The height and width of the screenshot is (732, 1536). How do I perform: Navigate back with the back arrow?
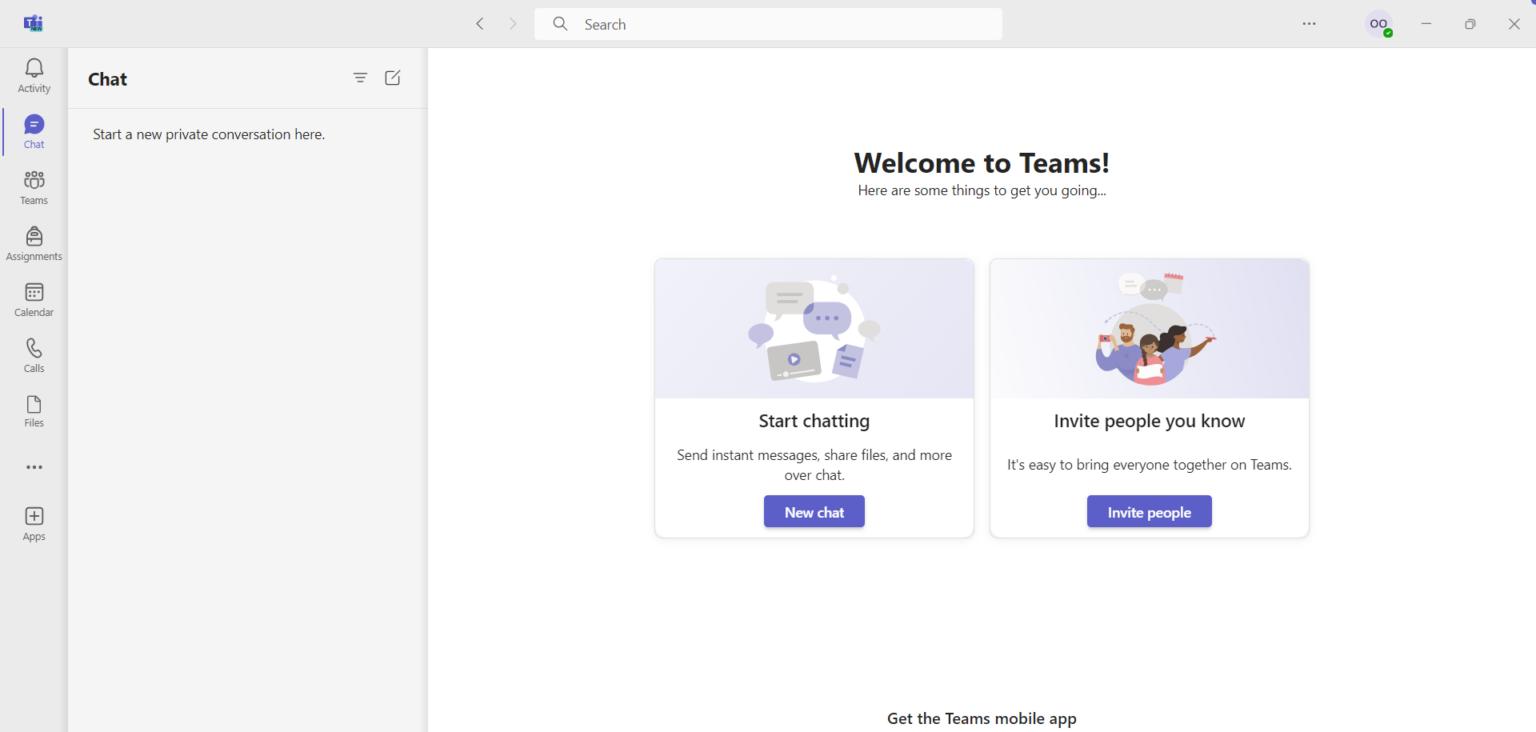(x=479, y=23)
